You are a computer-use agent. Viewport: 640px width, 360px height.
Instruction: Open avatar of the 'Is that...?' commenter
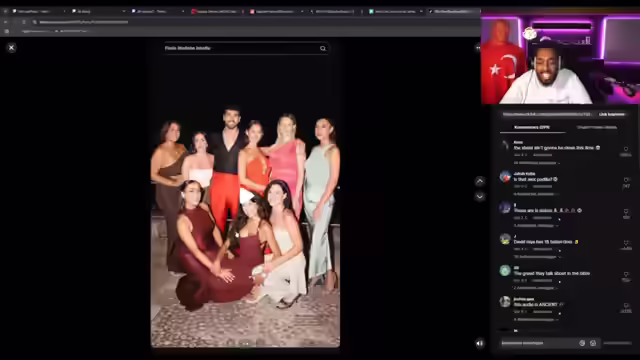coord(505,176)
